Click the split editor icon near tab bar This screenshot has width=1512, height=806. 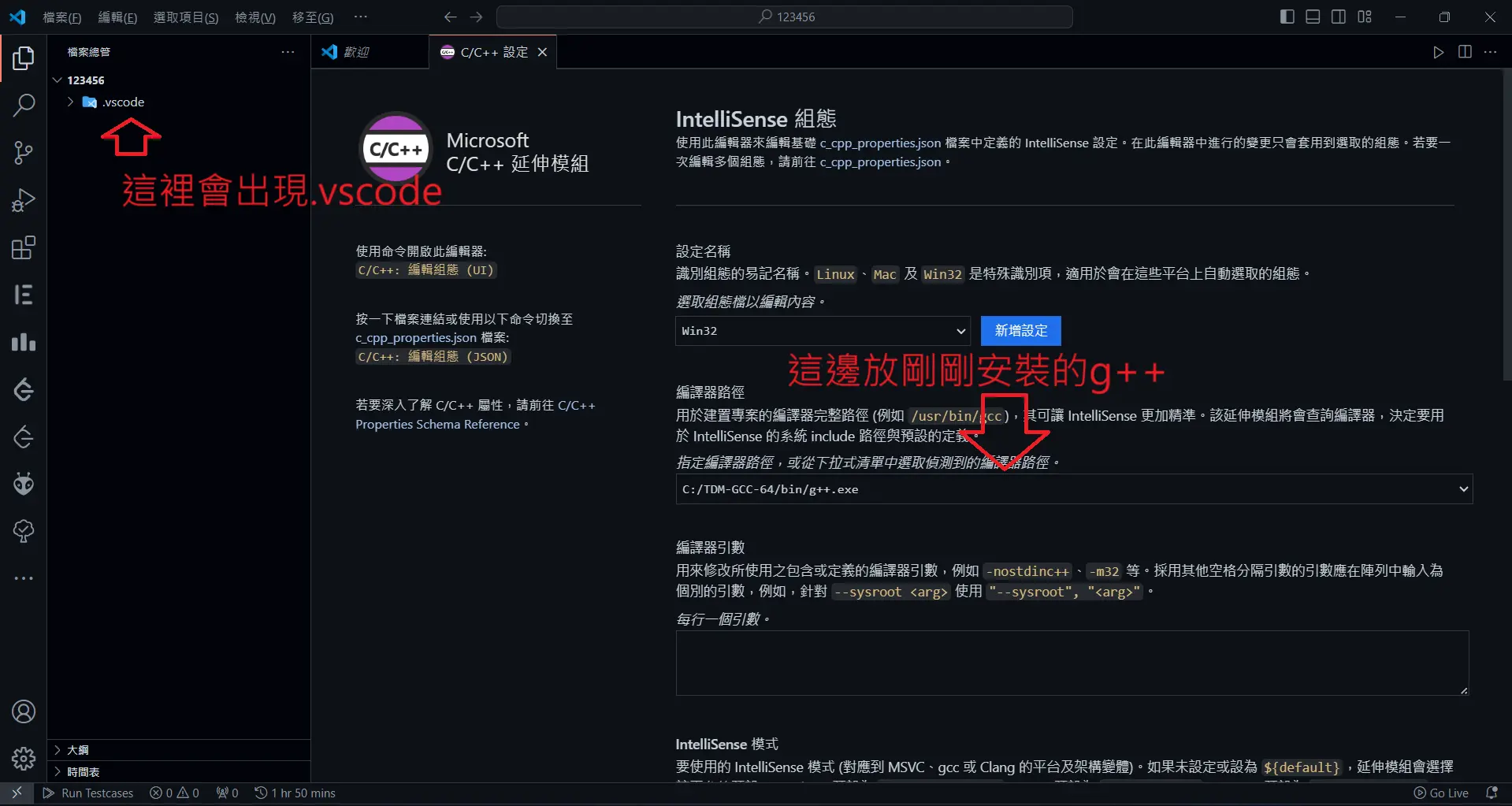[1464, 52]
